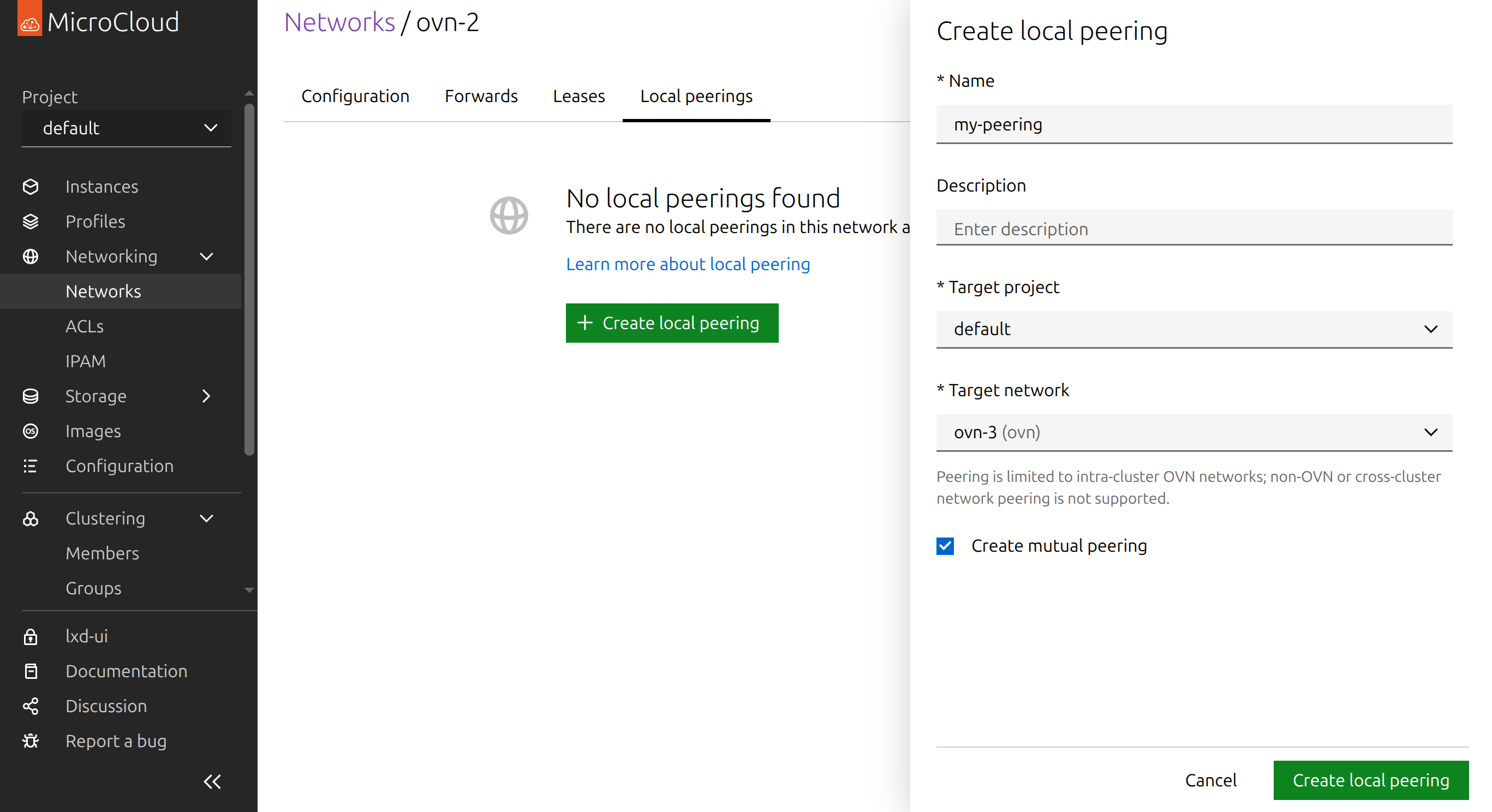Click the Images disc icon
The width and height of the screenshot is (1492, 812).
pyautogui.click(x=31, y=431)
